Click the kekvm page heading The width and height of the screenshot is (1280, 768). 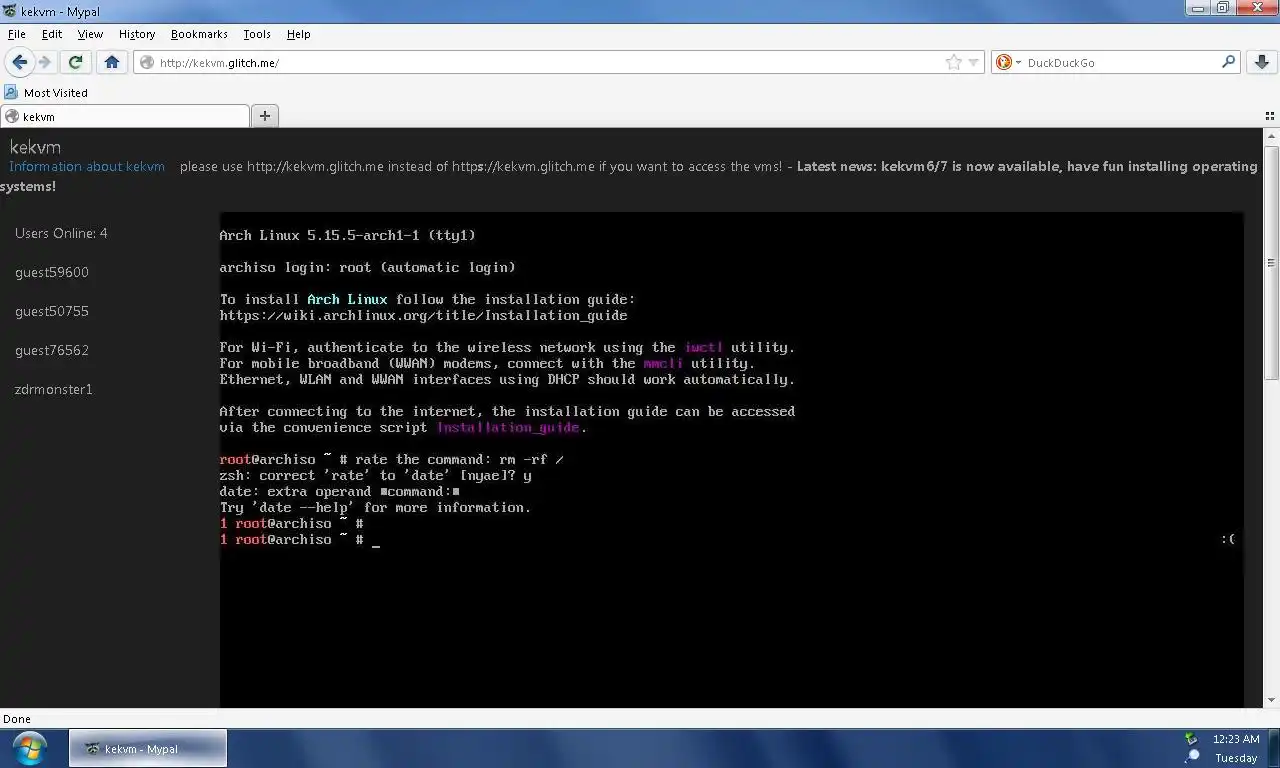[x=35, y=147]
